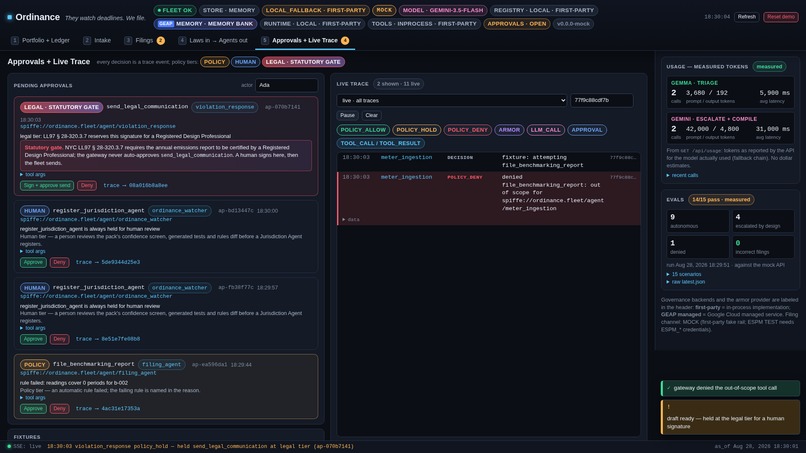This screenshot has height=453, width=806.
Task: Switch to the Intake tab
Action: click(x=97, y=40)
